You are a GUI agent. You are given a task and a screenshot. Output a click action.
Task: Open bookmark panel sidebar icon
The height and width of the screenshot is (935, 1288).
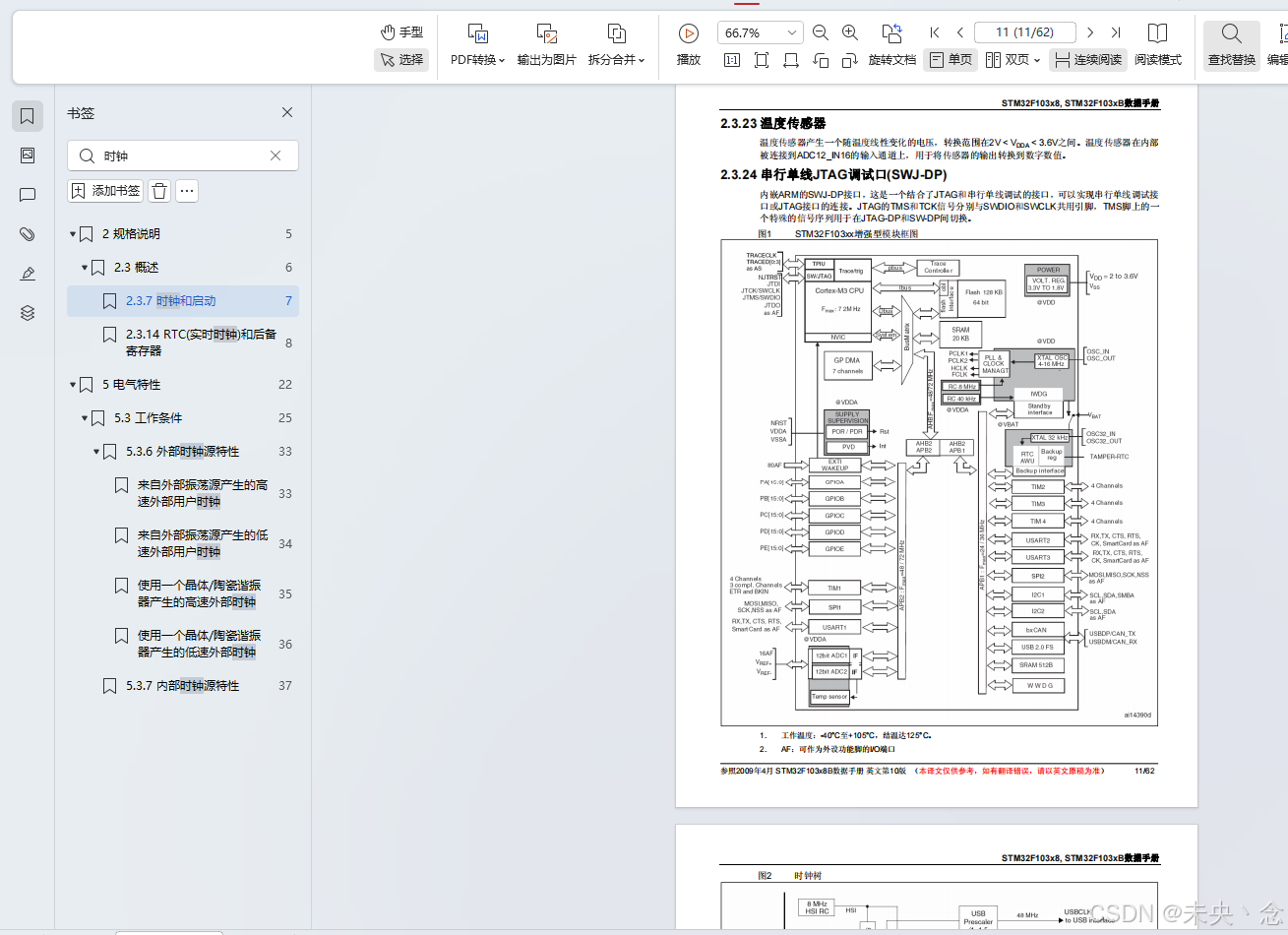28,116
